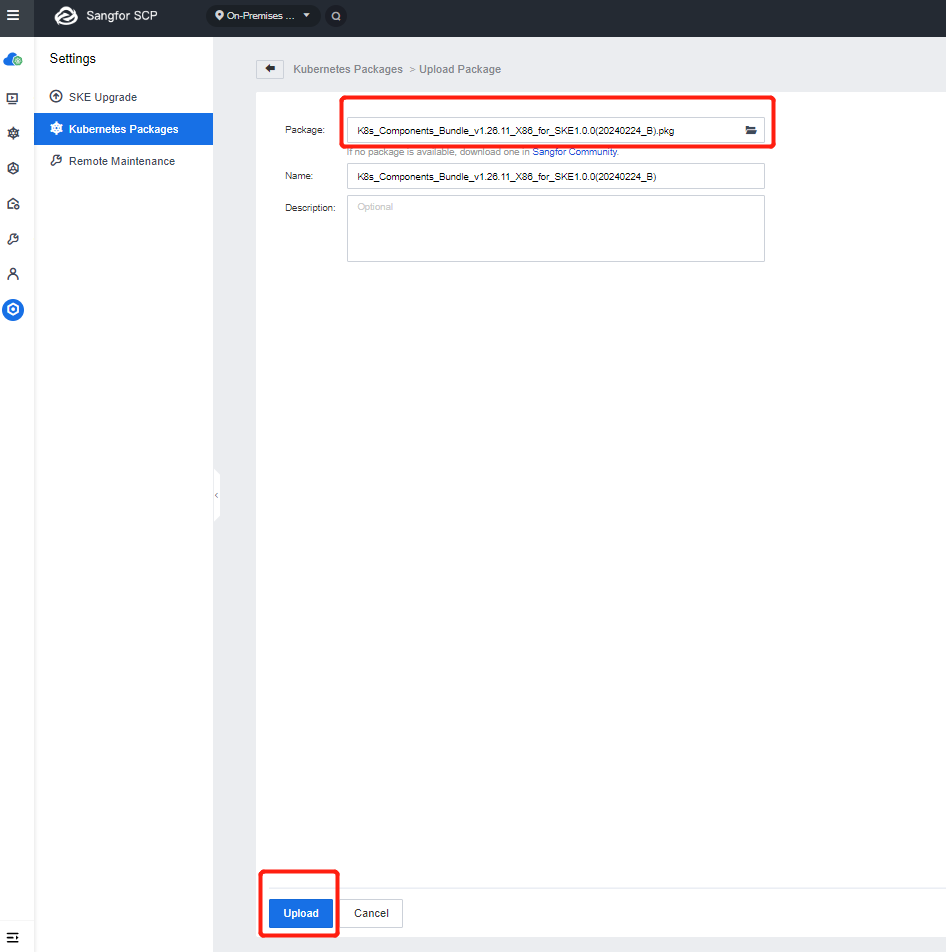The image size is (946, 952).
Task: Open the On-Premises region dropdown
Action: (x=263, y=16)
